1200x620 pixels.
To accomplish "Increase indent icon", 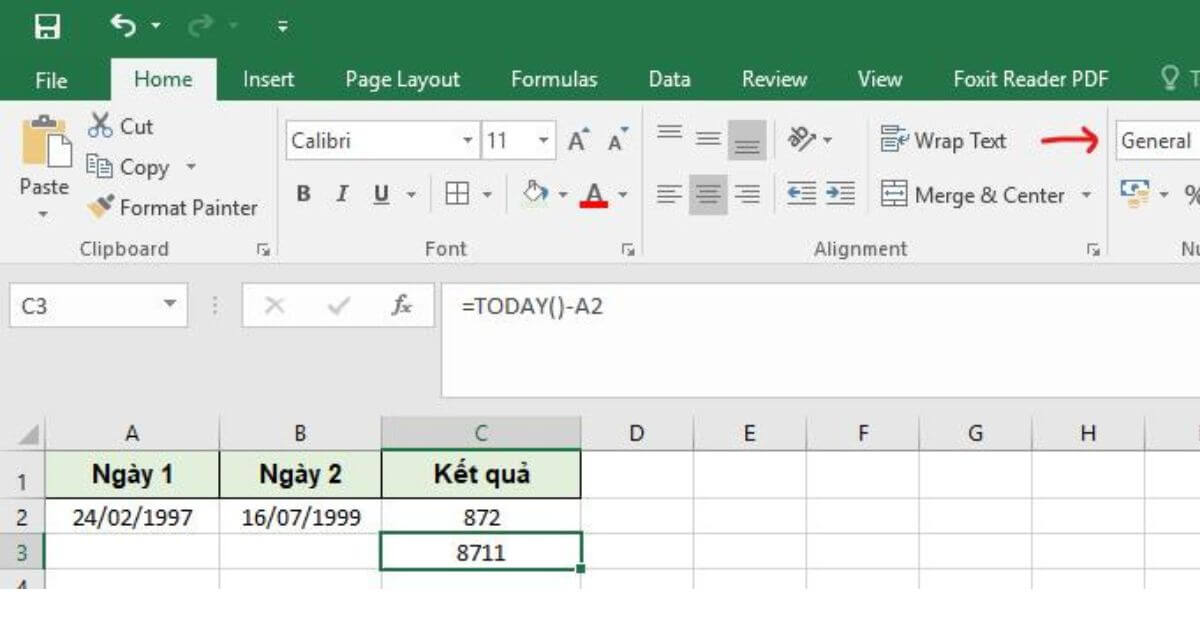I will click(x=840, y=195).
